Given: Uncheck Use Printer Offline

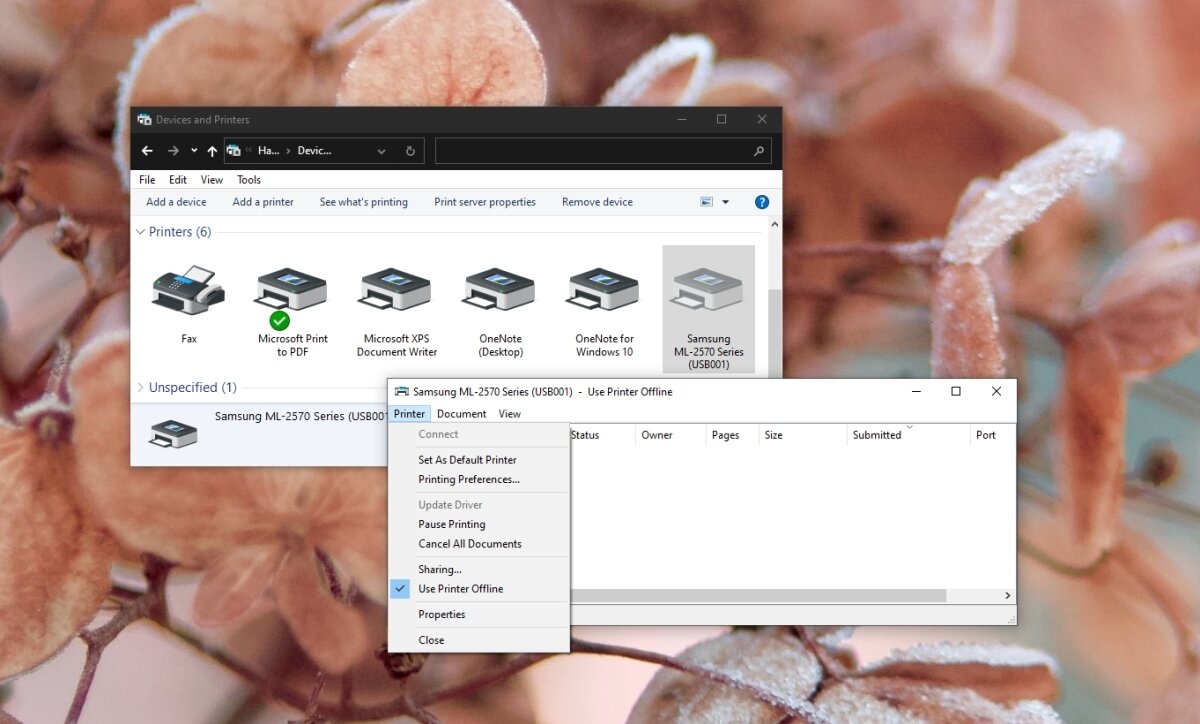Looking at the screenshot, I should tap(460, 589).
